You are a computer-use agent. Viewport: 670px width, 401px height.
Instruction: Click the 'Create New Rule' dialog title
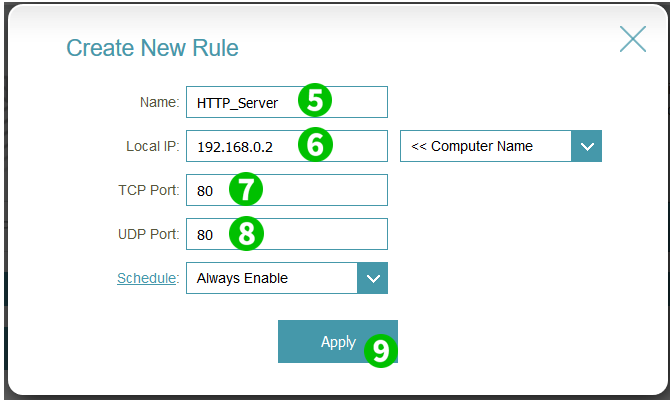pyautogui.click(x=152, y=48)
